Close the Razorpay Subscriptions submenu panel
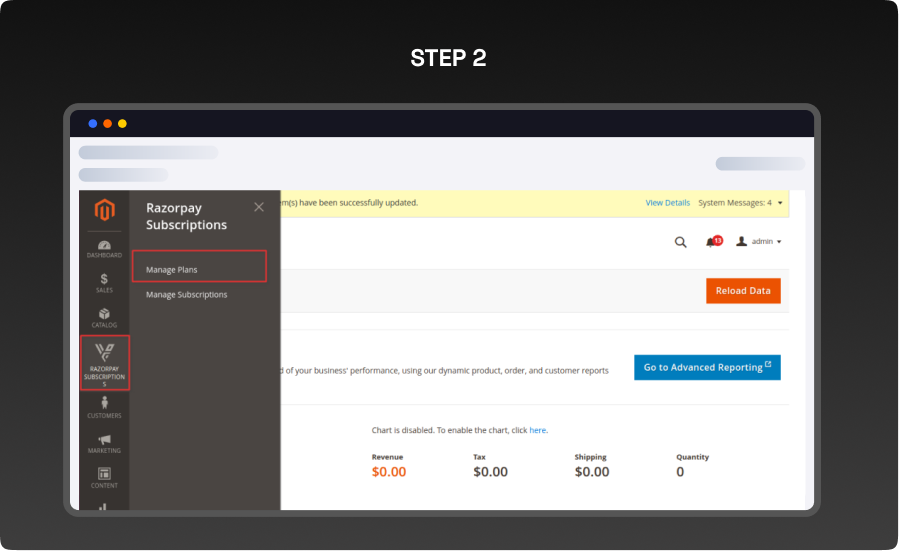 coord(259,207)
